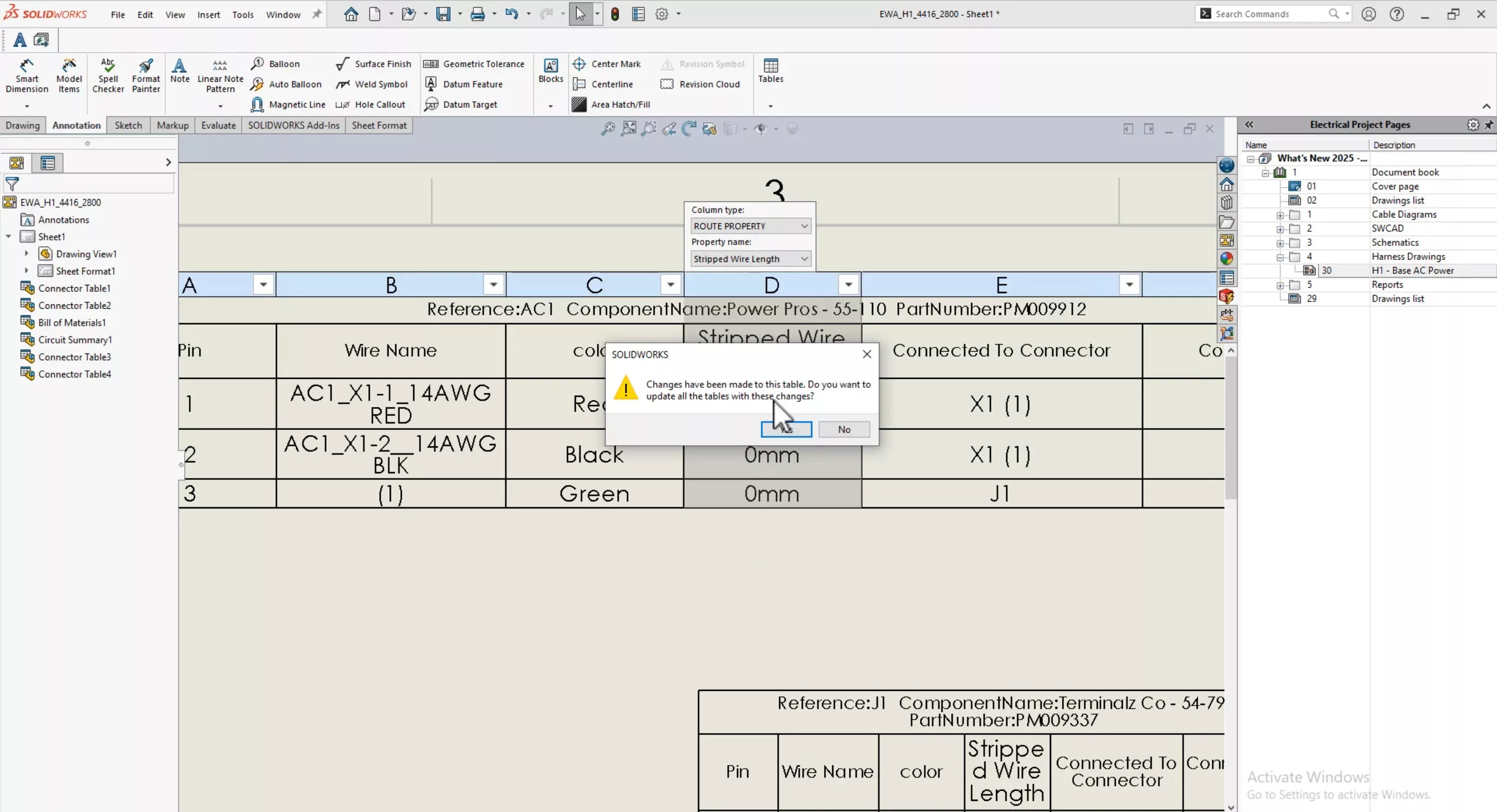Insert a Weld Symbol
This screenshot has height=812, width=1497.
tap(372, 84)
